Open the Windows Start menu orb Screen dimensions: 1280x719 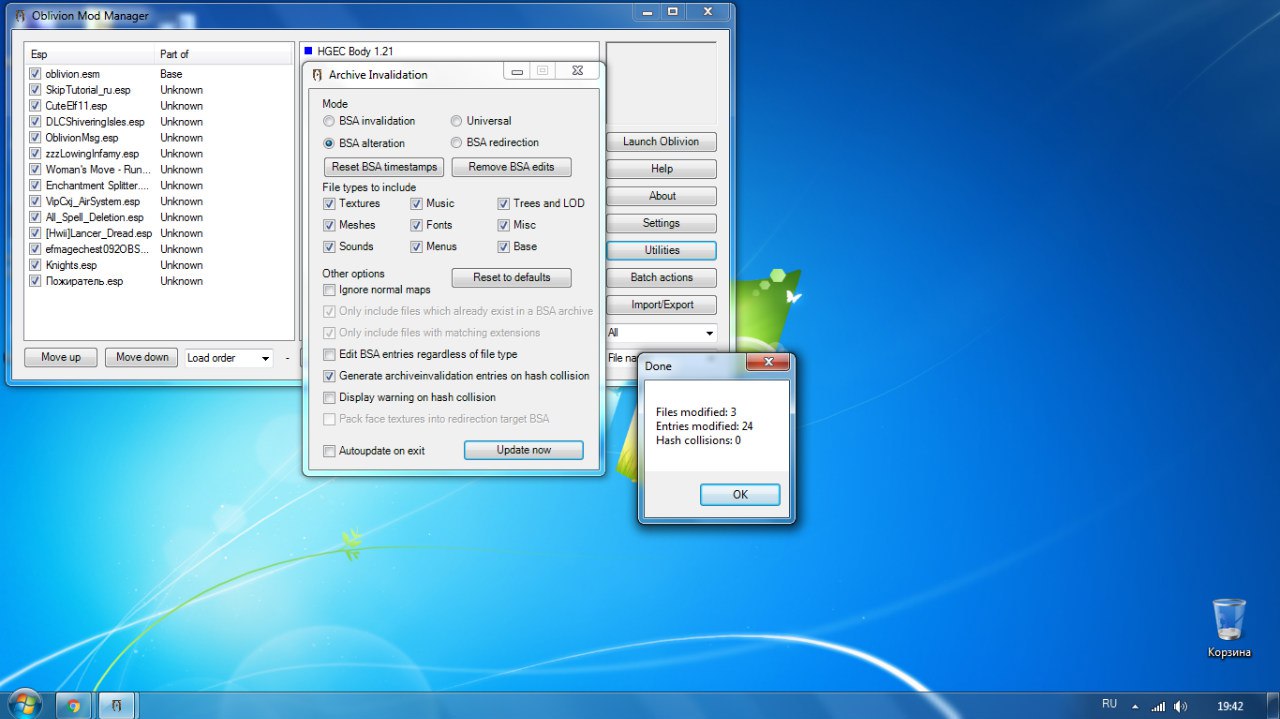tap(24, 704)
